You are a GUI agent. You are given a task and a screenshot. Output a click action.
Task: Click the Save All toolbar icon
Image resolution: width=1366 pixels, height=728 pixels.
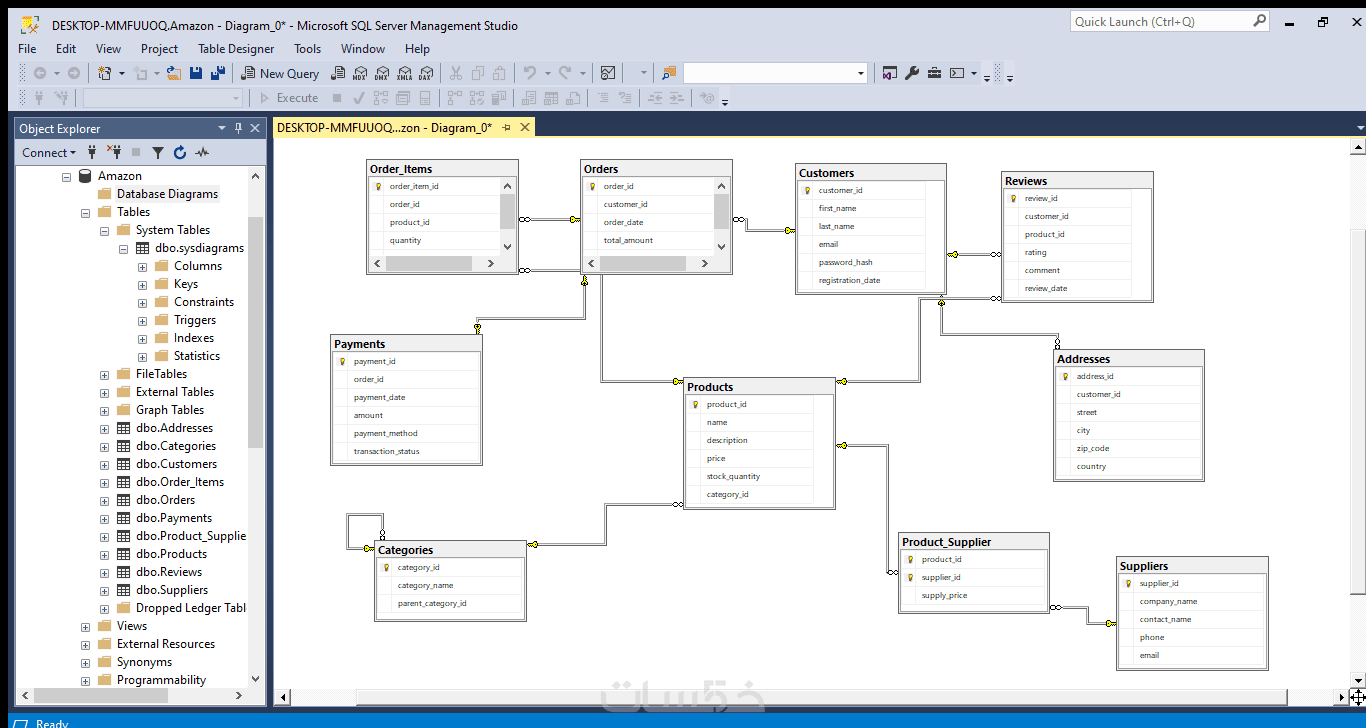[216, 73]
